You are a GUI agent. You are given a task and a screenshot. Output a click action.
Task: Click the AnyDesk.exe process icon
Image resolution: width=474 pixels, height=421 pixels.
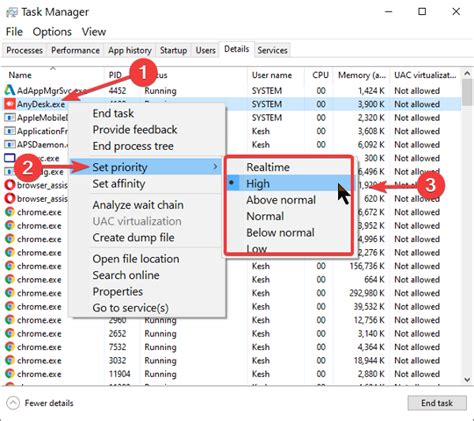(x=10, y=104)
